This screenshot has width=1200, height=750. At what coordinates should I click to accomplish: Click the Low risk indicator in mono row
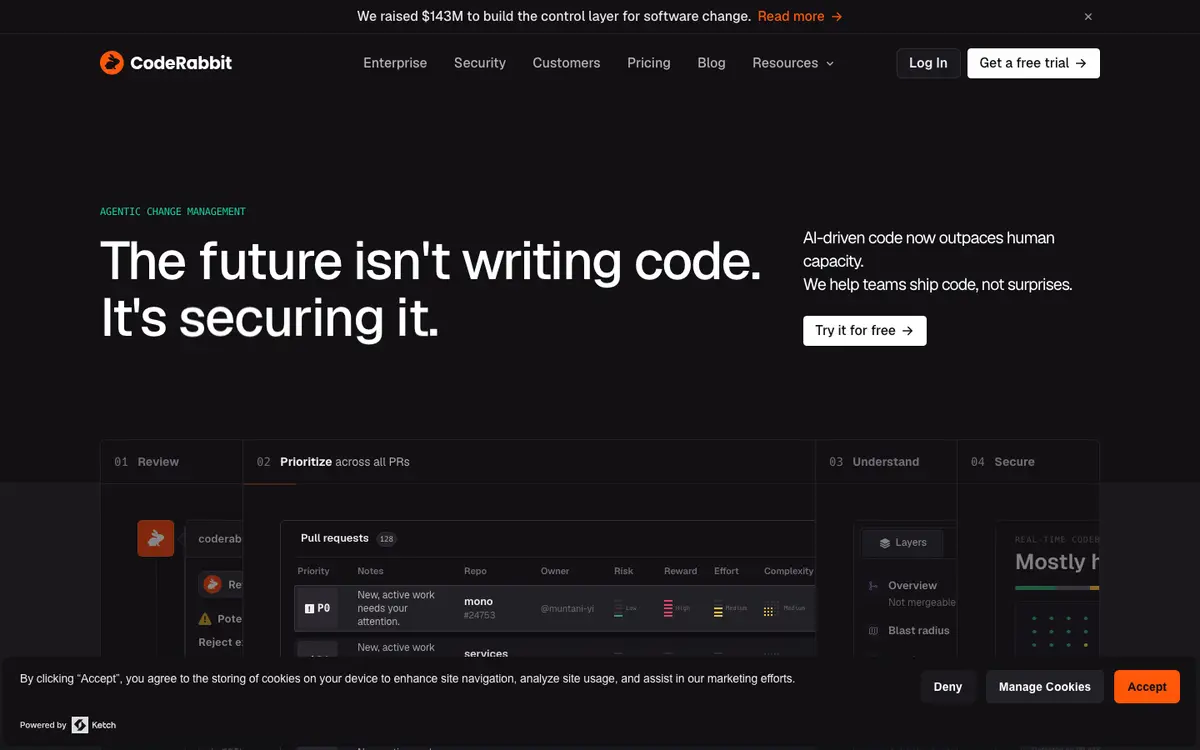[625, 608]
